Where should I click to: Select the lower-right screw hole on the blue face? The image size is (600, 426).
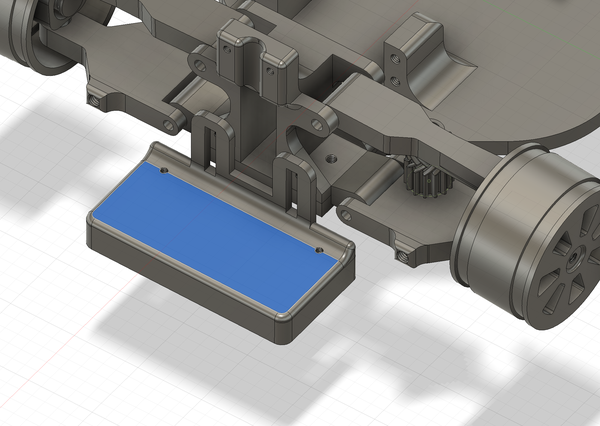(319, 251)
